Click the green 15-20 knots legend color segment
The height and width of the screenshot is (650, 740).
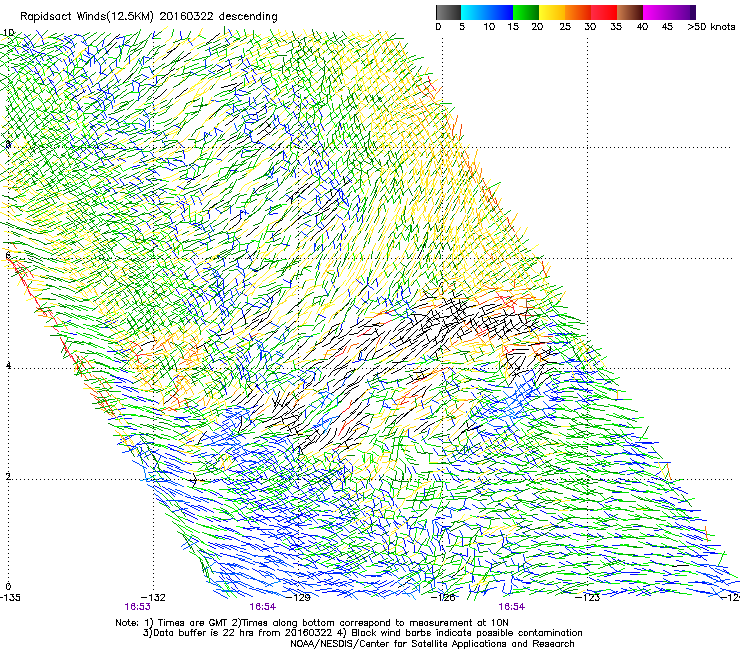pos(526,12)
